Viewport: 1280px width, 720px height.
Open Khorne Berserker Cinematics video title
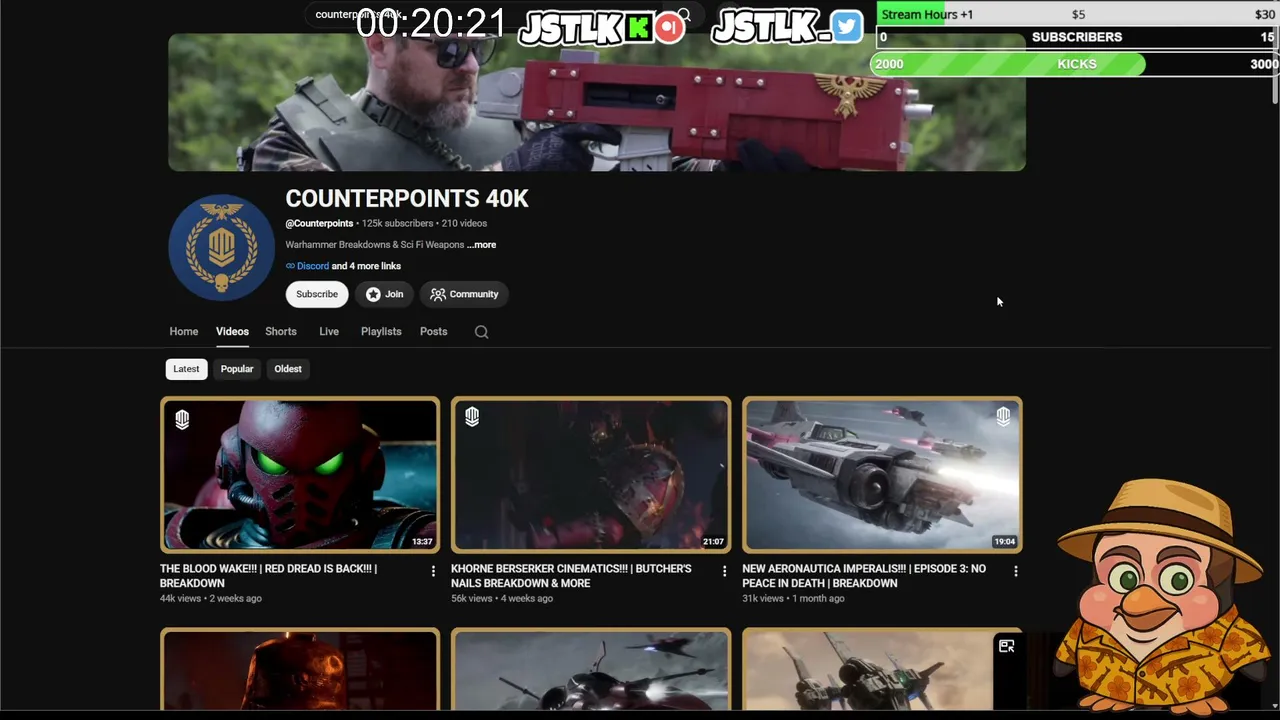pos(571,576)
